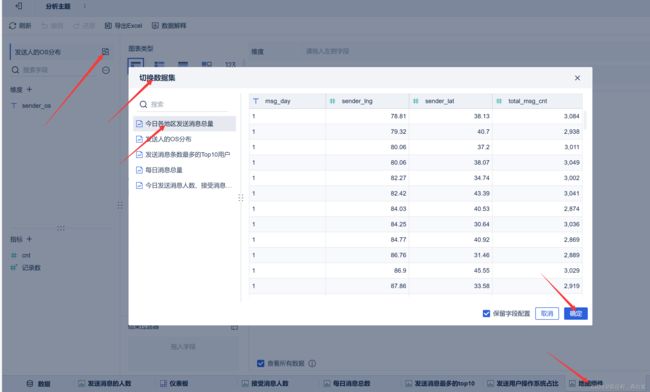Export data with 导出Excel

(x=123, y=26)
